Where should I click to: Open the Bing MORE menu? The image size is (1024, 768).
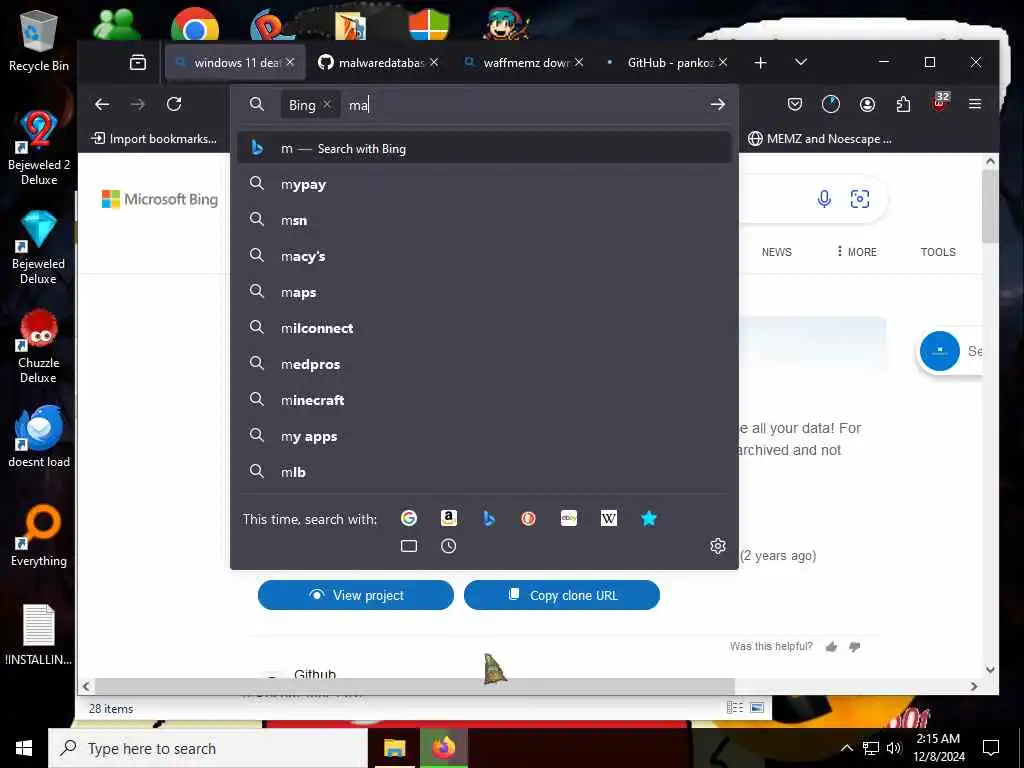(857, 252)
